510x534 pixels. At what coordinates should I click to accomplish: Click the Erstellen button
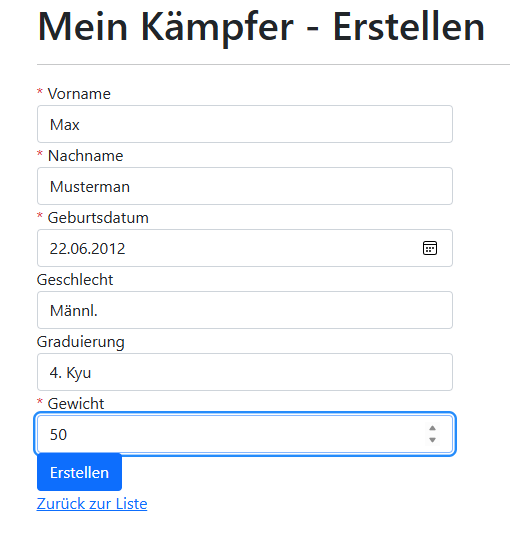click(79, 472)
